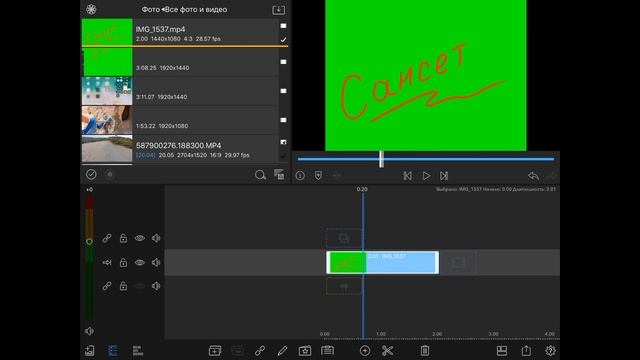Click the add plus circle button
The height and width of the screenshot is (360, 640).
tap(365, 351)
